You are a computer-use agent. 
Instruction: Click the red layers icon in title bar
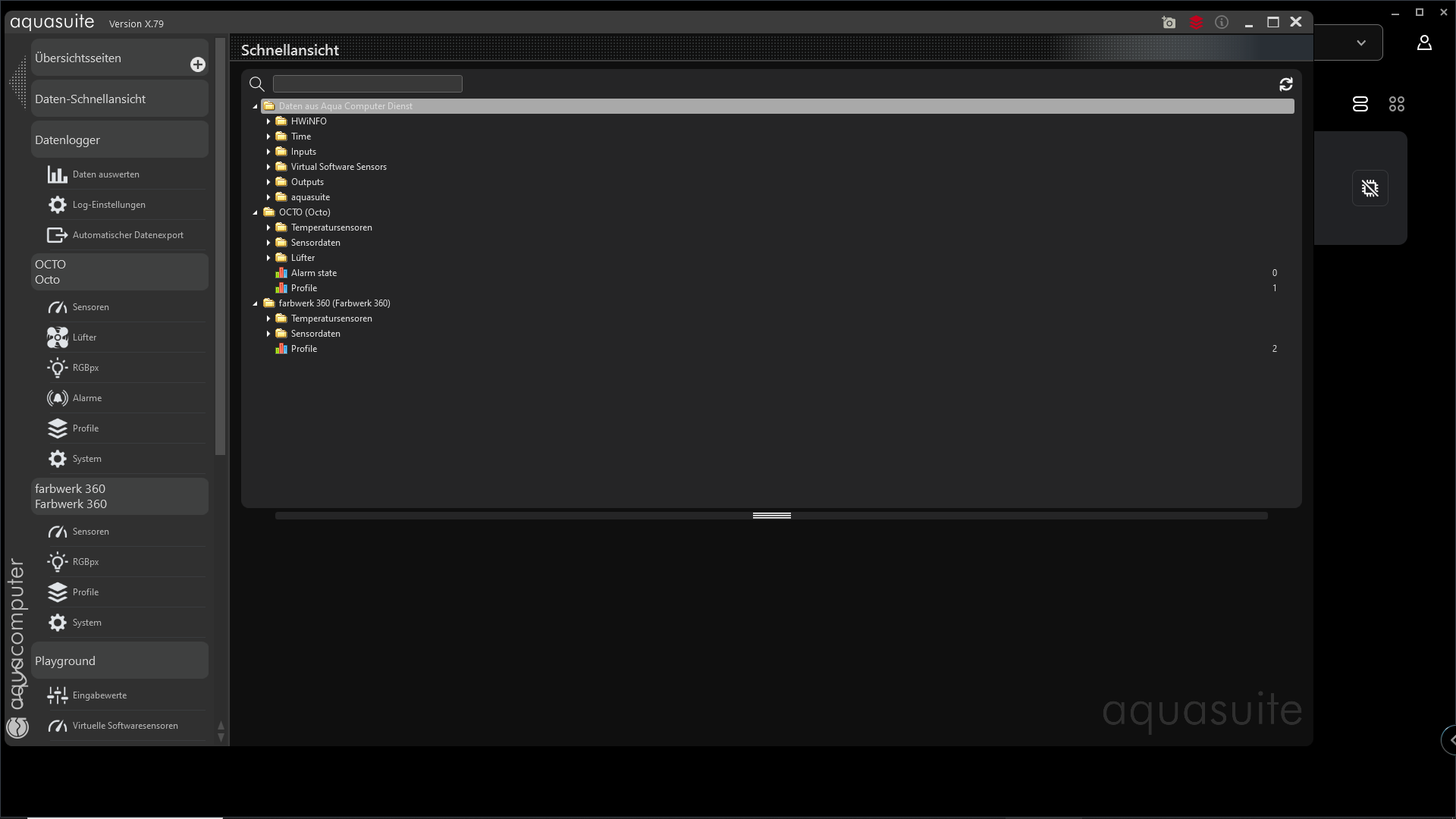[x=1196, y=23]
